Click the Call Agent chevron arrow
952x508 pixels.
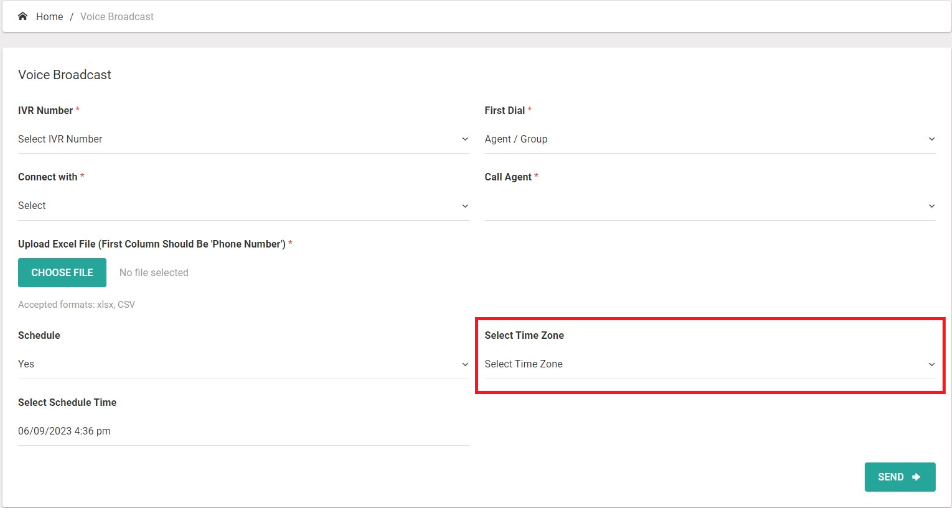tap(931, 206)
